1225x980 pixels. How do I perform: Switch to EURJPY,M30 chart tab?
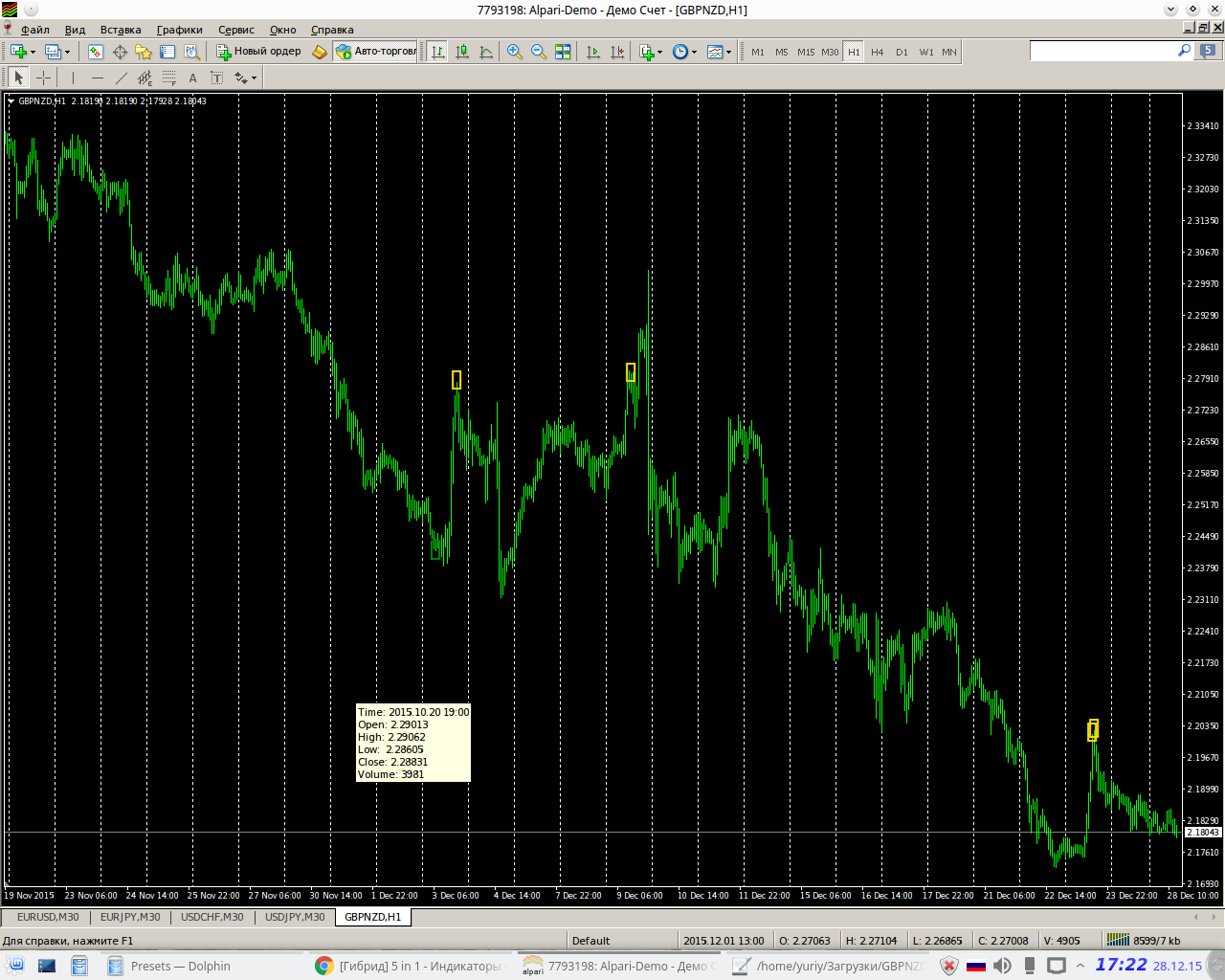click(x=130, y=917)
